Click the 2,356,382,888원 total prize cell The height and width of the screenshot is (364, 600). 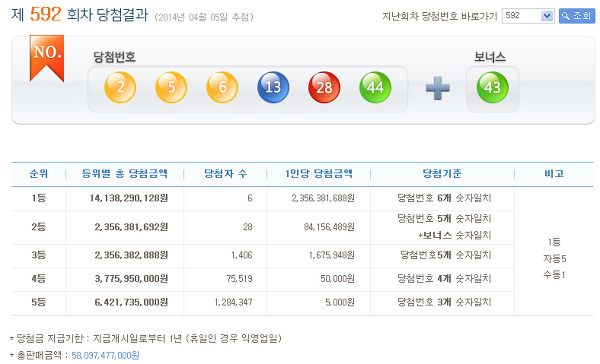[131, 255]
